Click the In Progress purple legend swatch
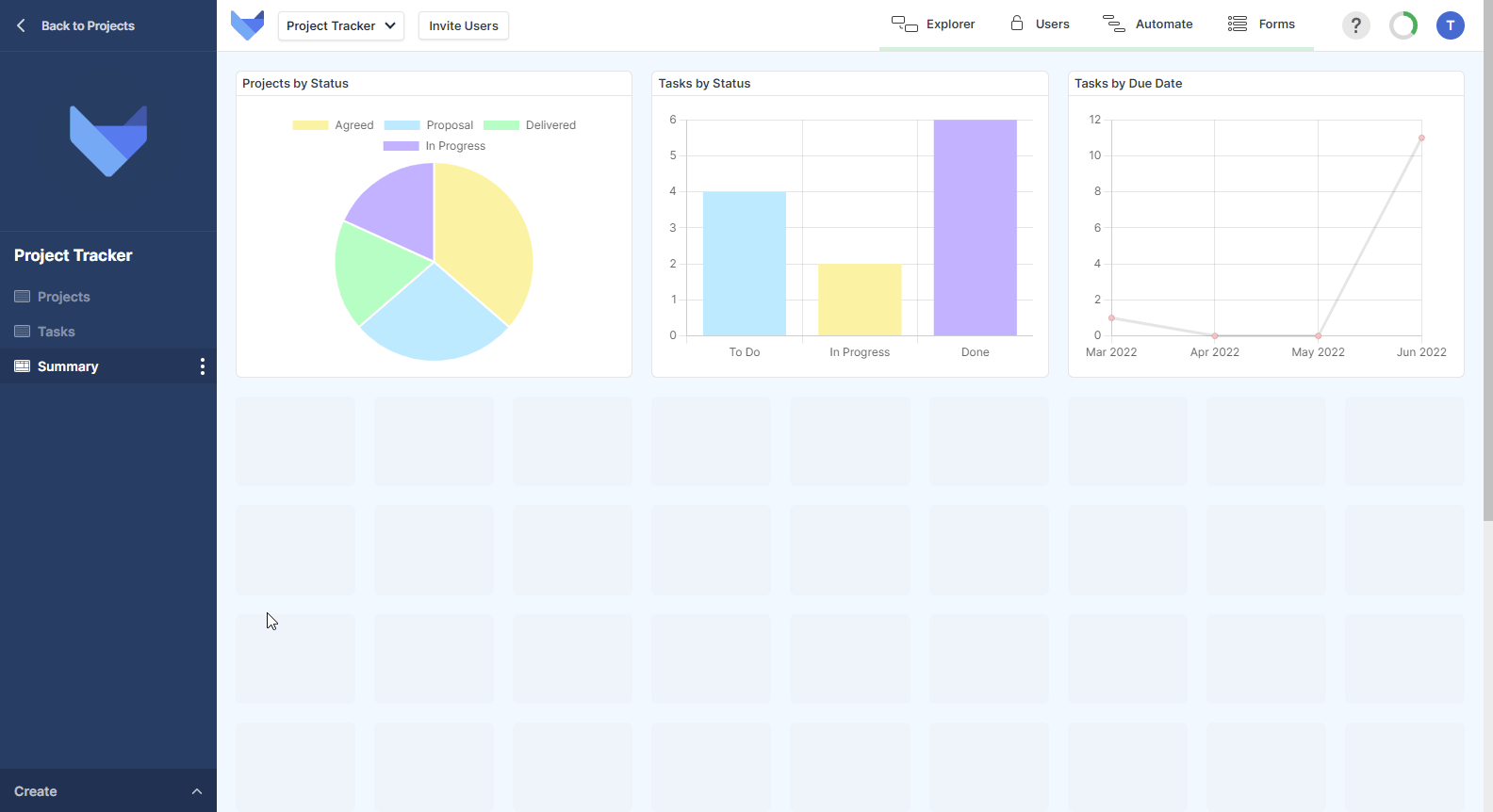Viewport: 1493px width, 812px height. pos(401,146)
